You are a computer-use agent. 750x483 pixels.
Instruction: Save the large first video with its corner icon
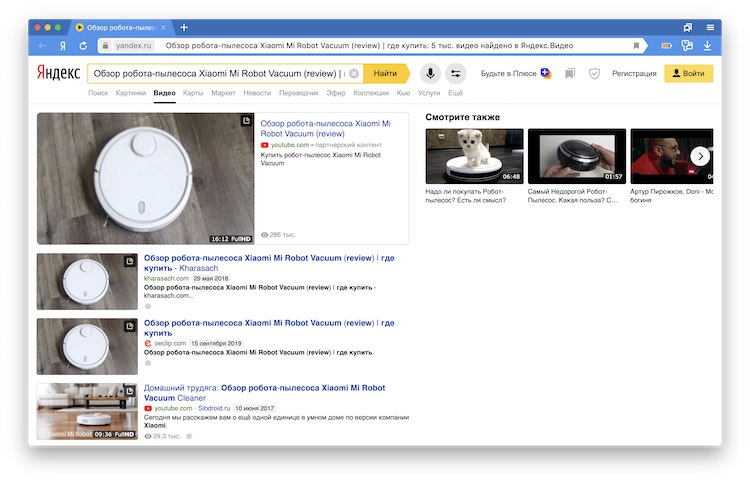[246, 121]
